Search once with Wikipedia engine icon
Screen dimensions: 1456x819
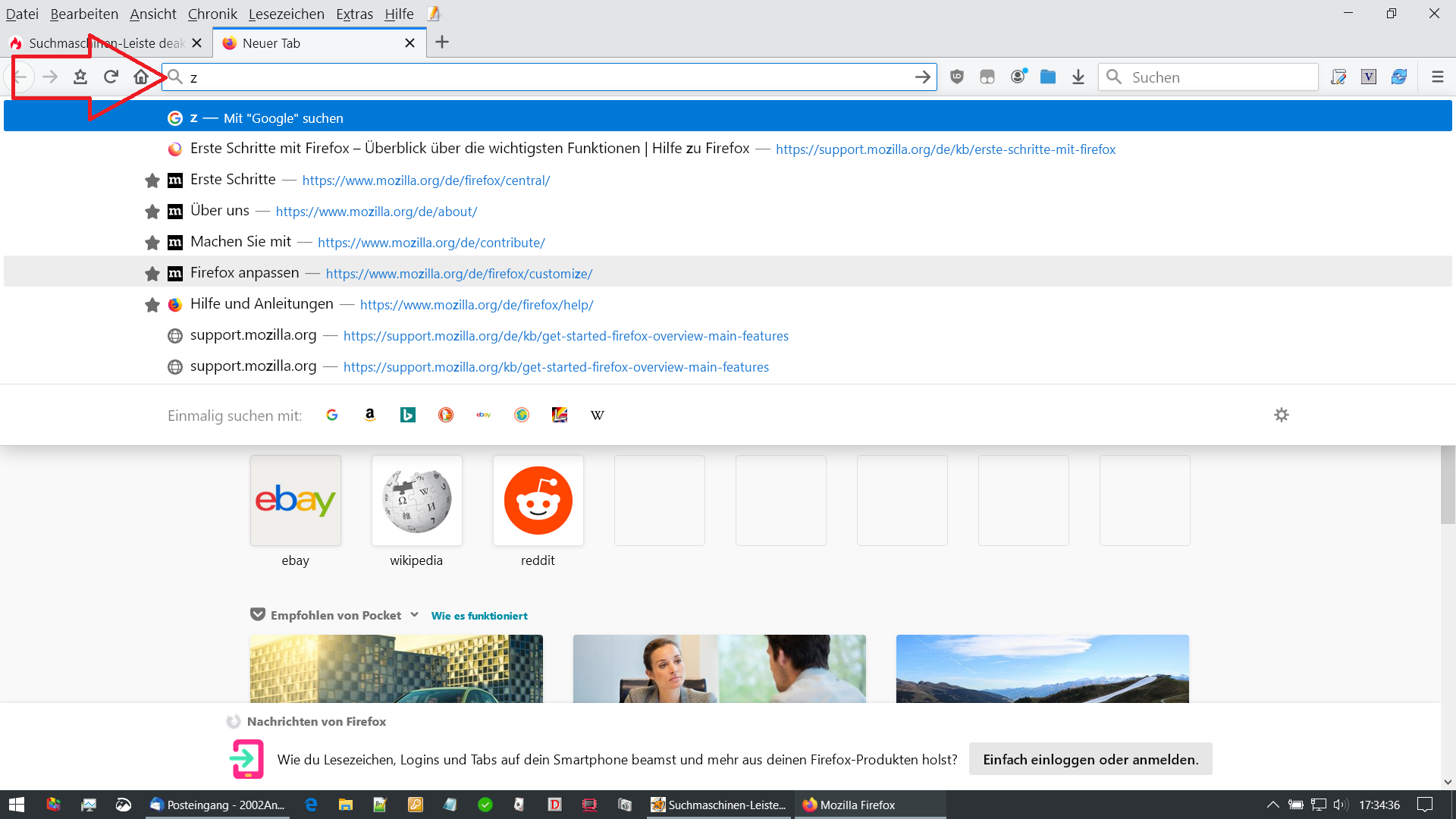[598, 415]
